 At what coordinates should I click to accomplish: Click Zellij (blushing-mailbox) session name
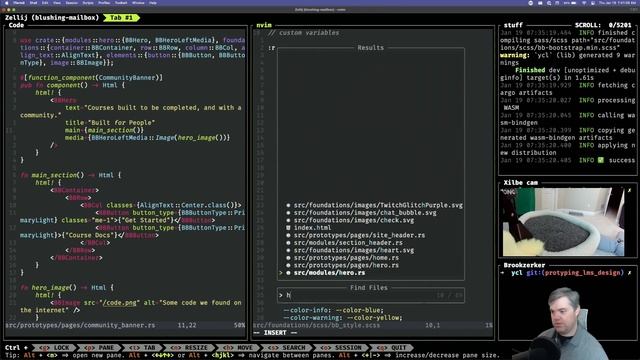click(x=52, y=18)
